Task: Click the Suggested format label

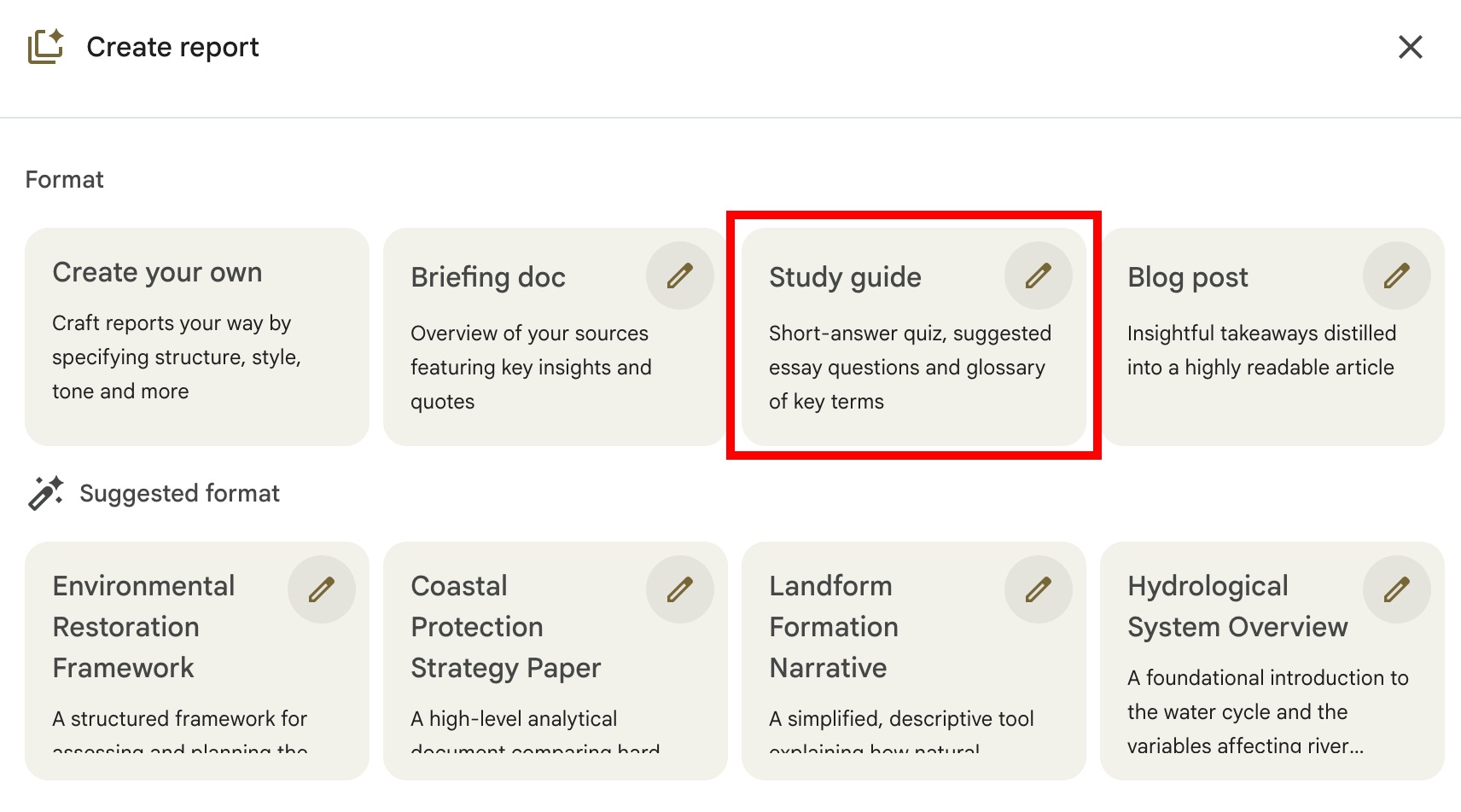Action: tap(179, 492)
